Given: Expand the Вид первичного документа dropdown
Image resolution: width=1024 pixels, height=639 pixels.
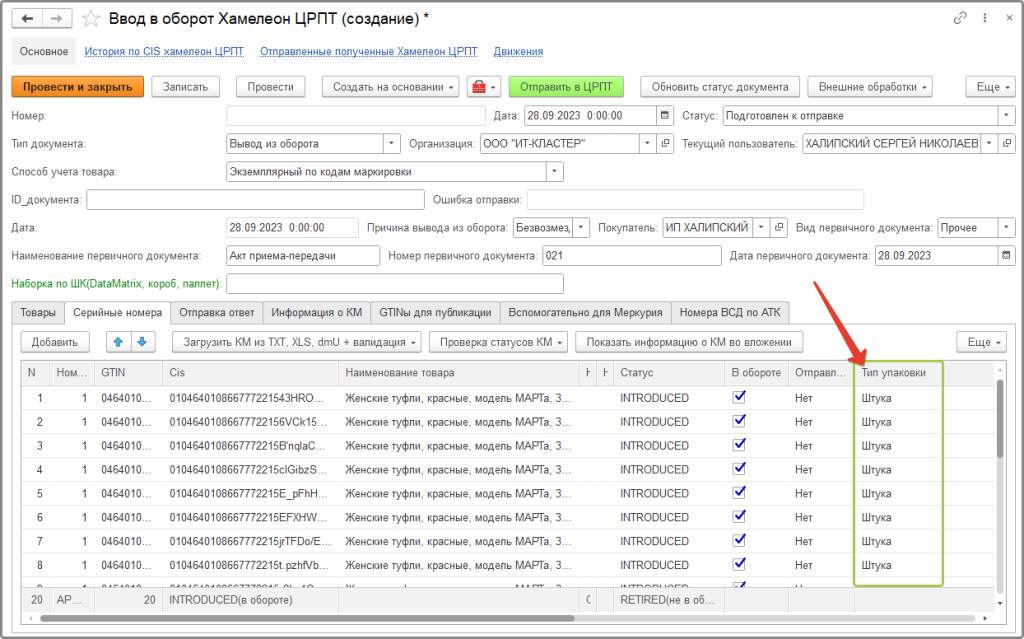Looking at the screenshot, I should 1006,227.
